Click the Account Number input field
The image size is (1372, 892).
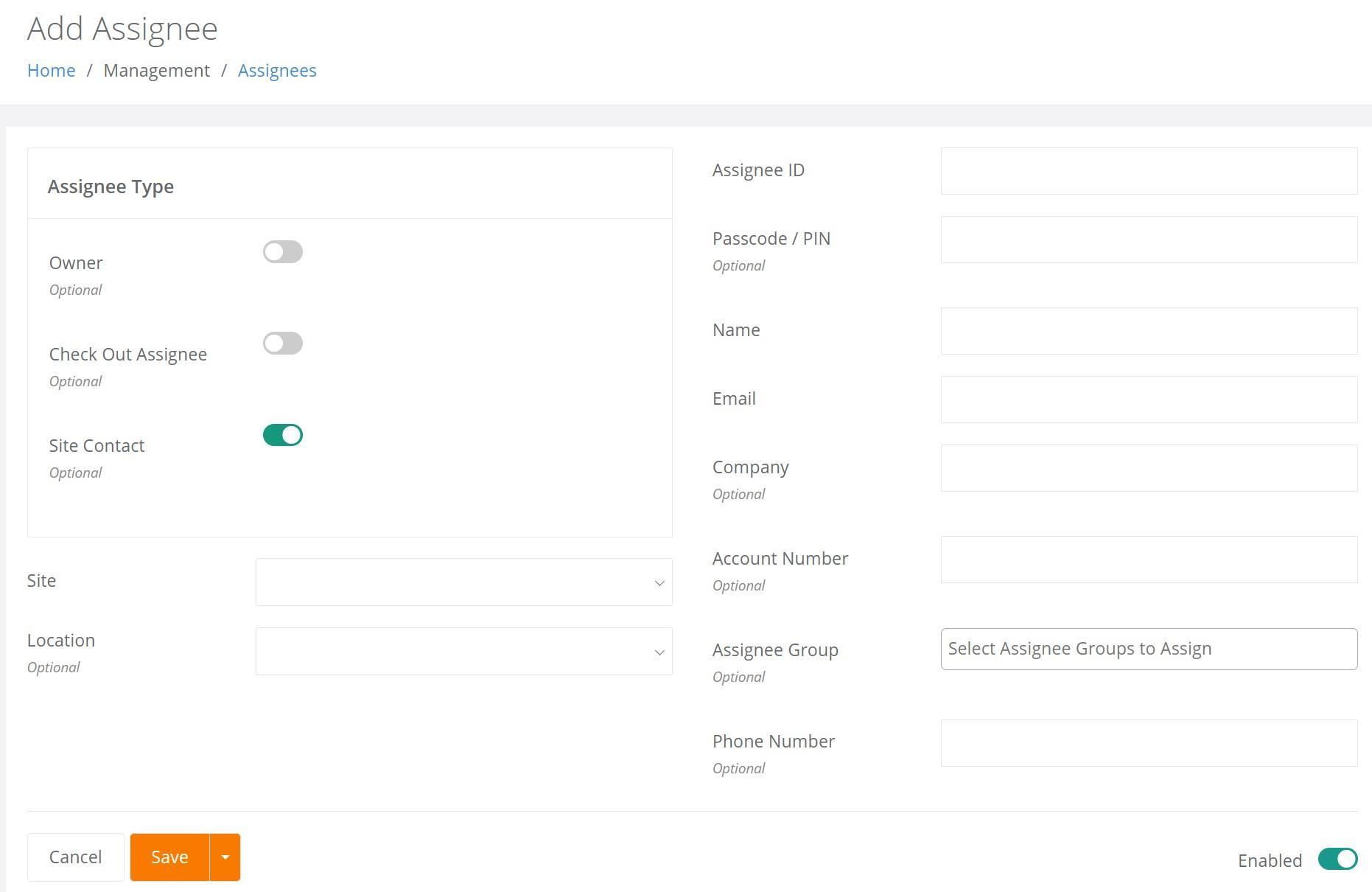click(1149, 560)
